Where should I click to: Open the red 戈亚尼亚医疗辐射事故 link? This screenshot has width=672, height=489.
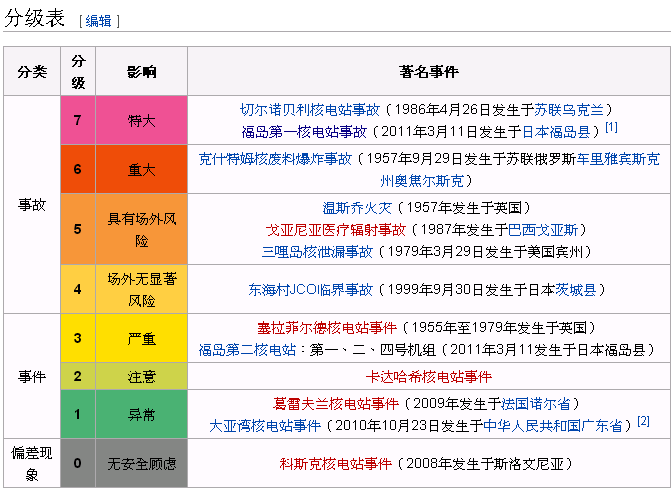336,230
